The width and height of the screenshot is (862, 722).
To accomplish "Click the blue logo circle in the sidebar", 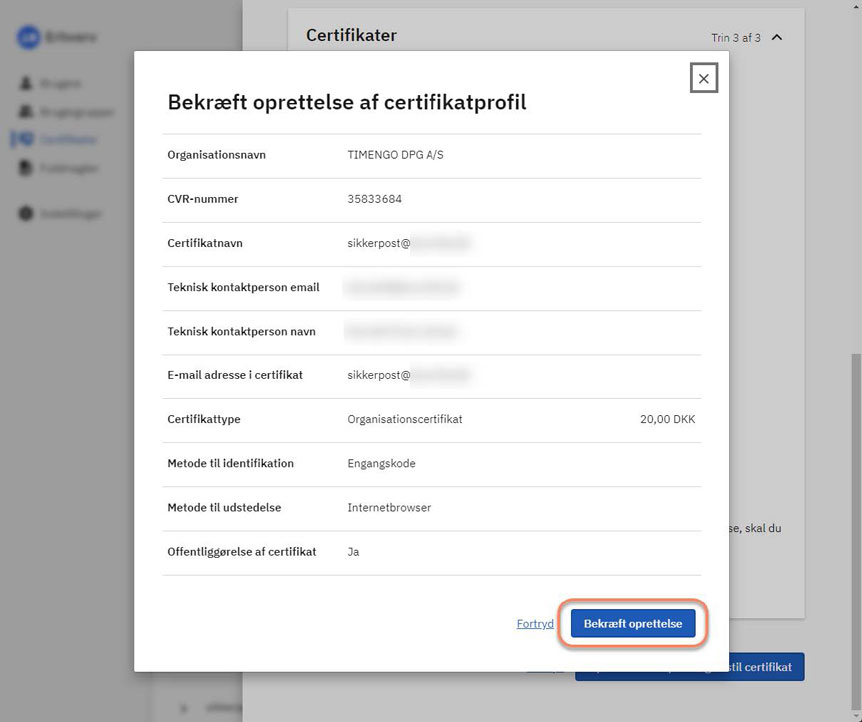I will [x=29, y=37].
